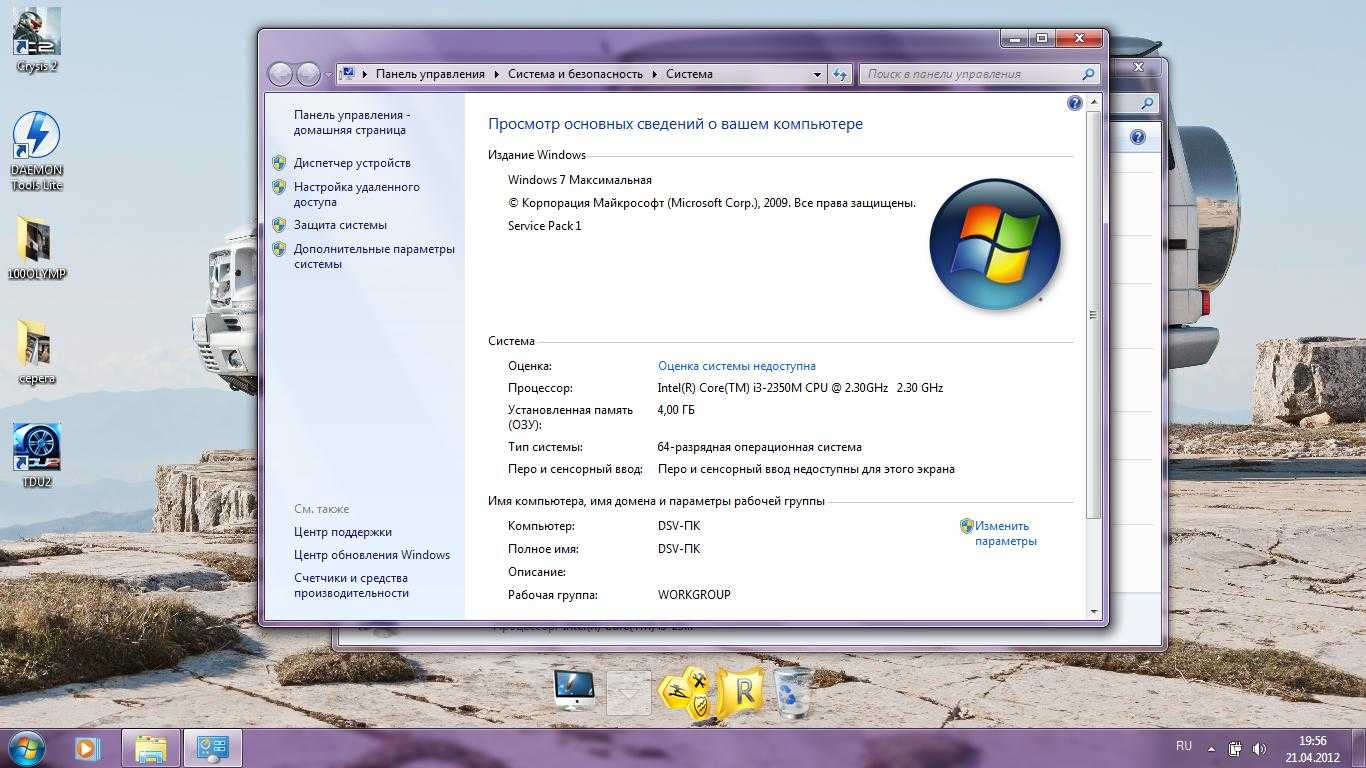Viewport: 1366px width, 768px height.
Task: Click the vertical scrollbar in System window
Action: (x=1093, y=315)
